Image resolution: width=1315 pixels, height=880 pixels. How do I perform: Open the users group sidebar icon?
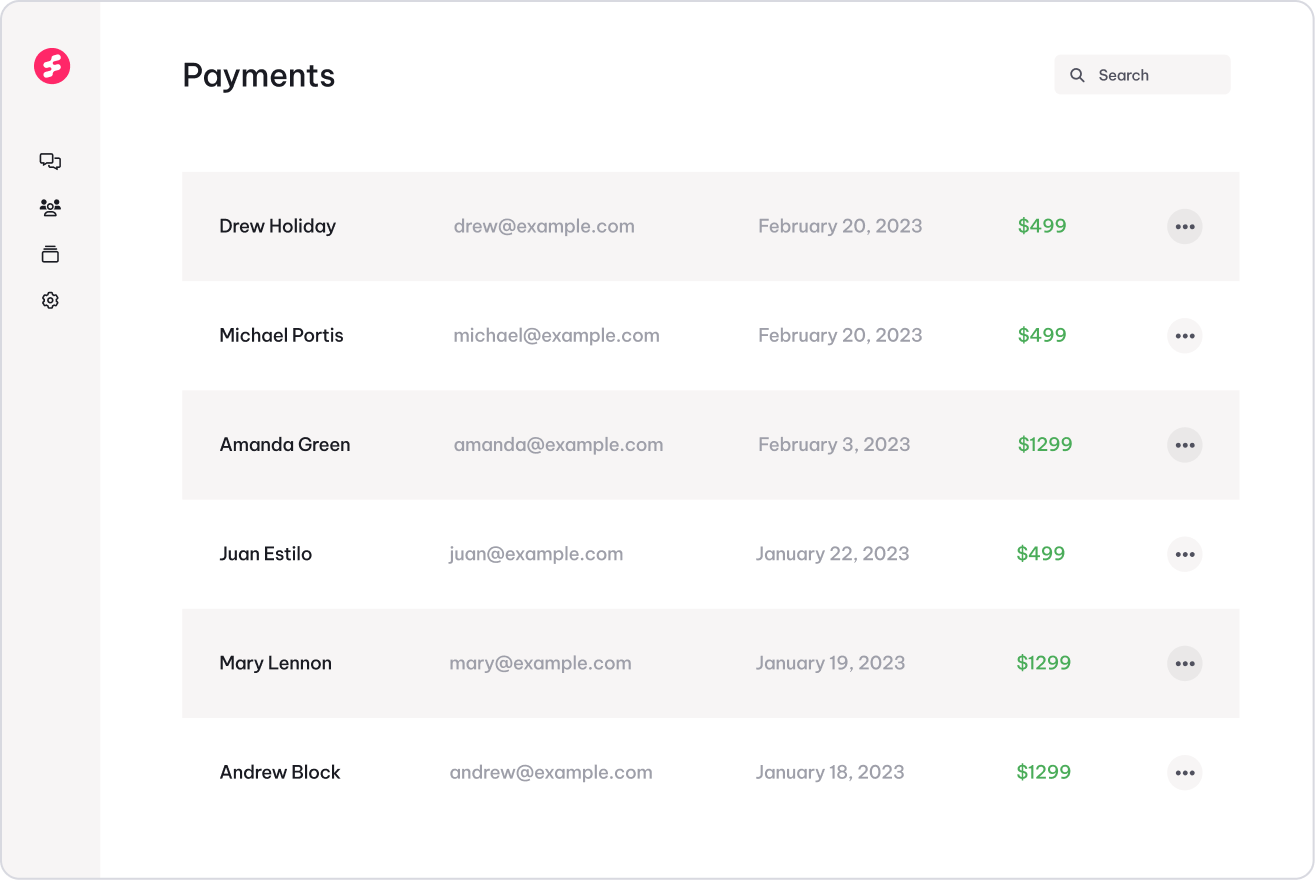pos(50,208)
